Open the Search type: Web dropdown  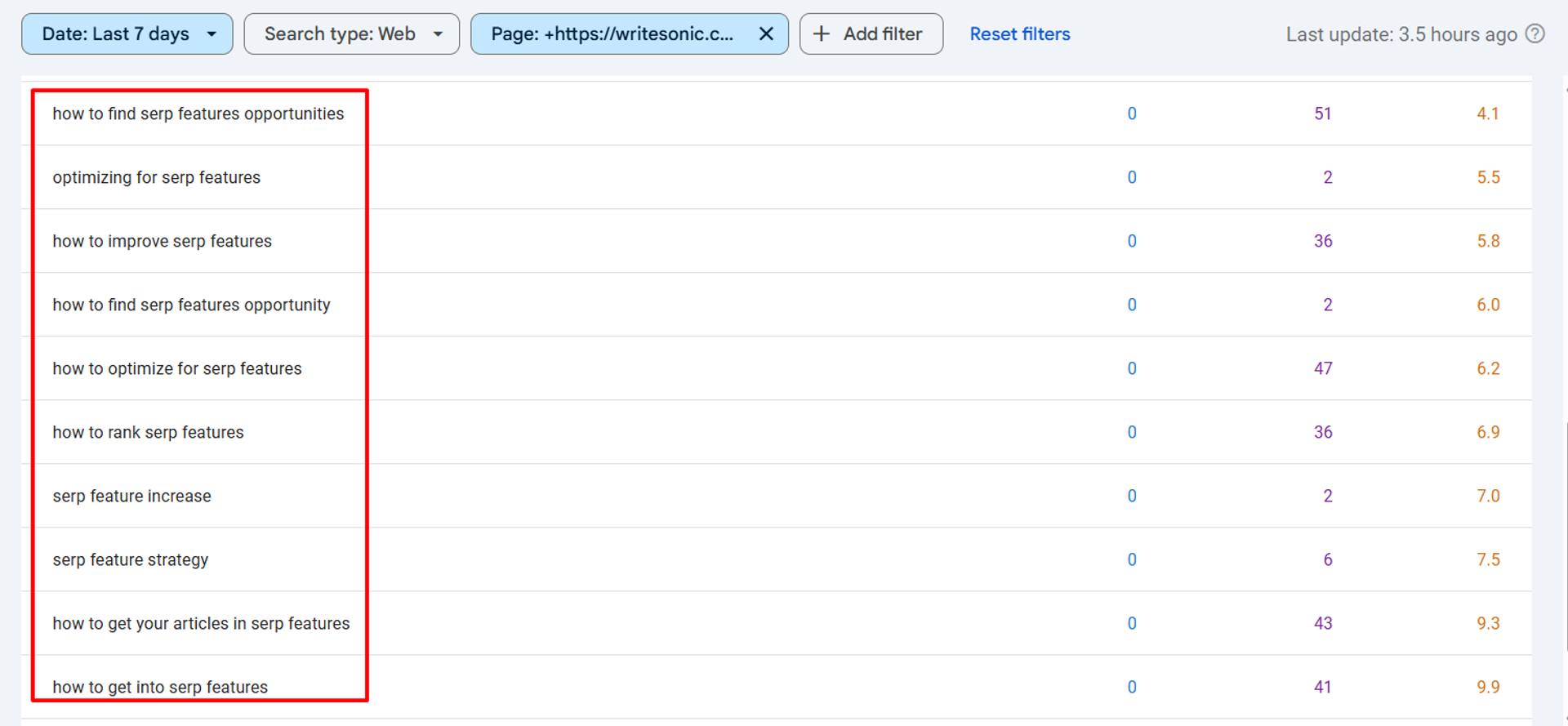coord(351,34)
